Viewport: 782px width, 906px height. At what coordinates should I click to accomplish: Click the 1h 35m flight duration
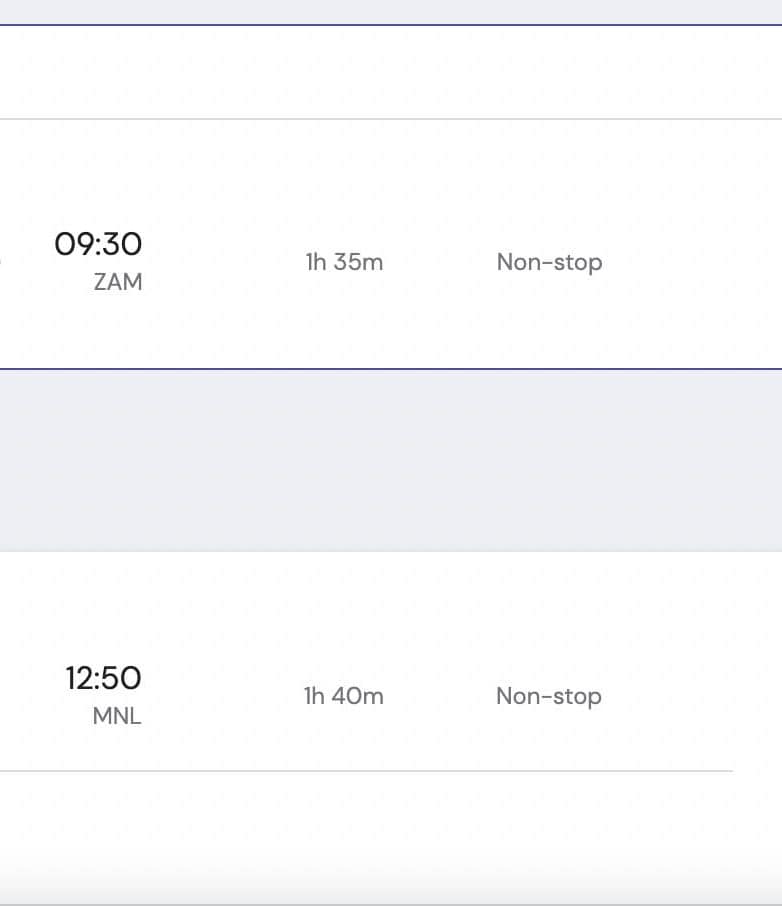click(x=344, y=262)
